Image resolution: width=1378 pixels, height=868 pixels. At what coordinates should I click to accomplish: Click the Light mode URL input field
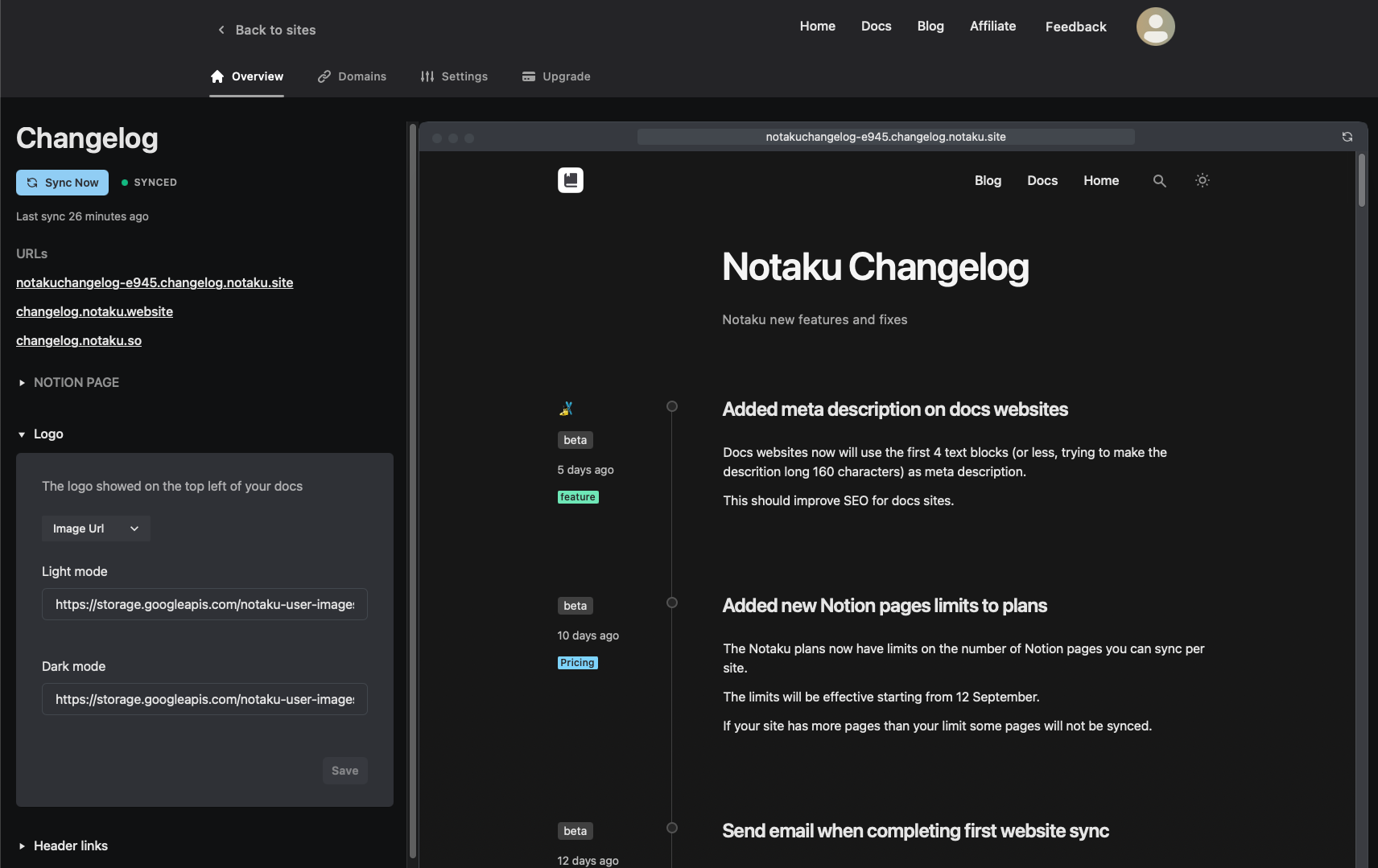pyautogui.click(x=204, y=604)
